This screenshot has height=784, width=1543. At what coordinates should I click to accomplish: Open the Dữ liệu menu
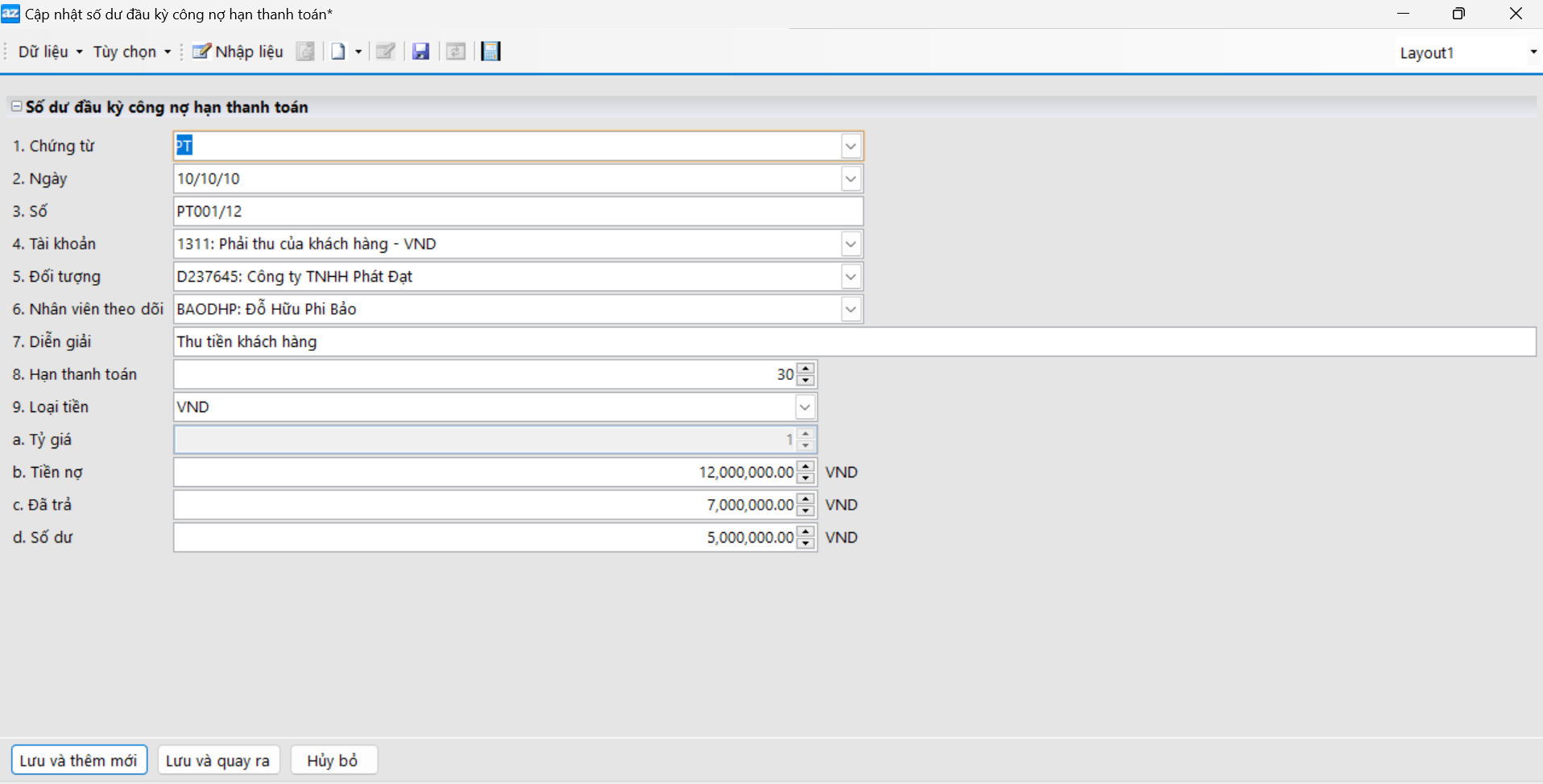click(50, 52)
